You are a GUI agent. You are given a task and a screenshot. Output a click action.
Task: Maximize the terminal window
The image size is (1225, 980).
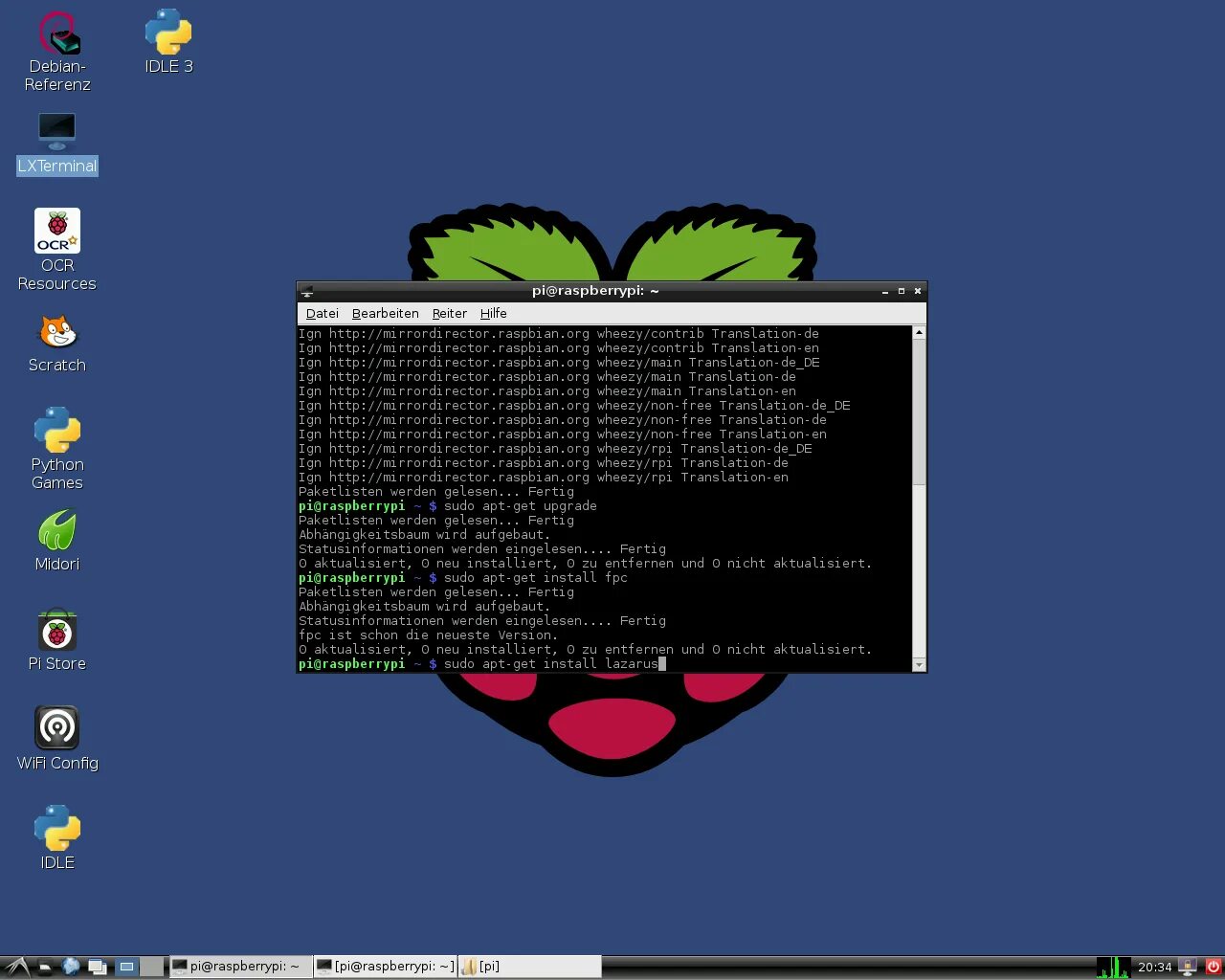[901, 291]
